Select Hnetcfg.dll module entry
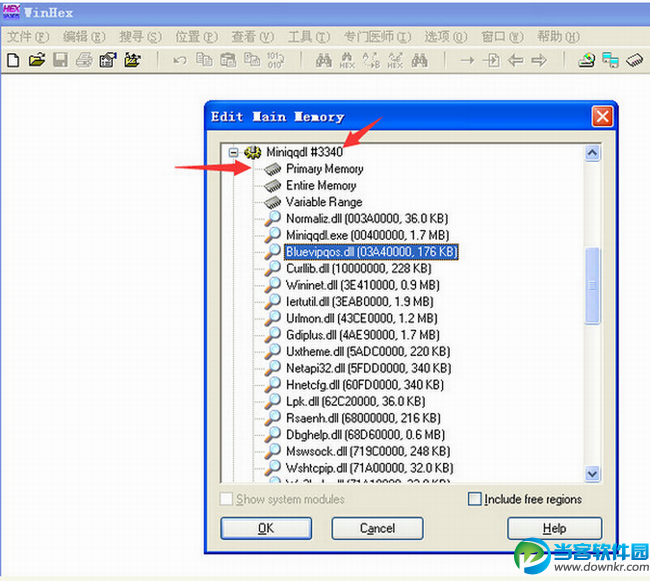650x581 pixels. pos(365,385)
